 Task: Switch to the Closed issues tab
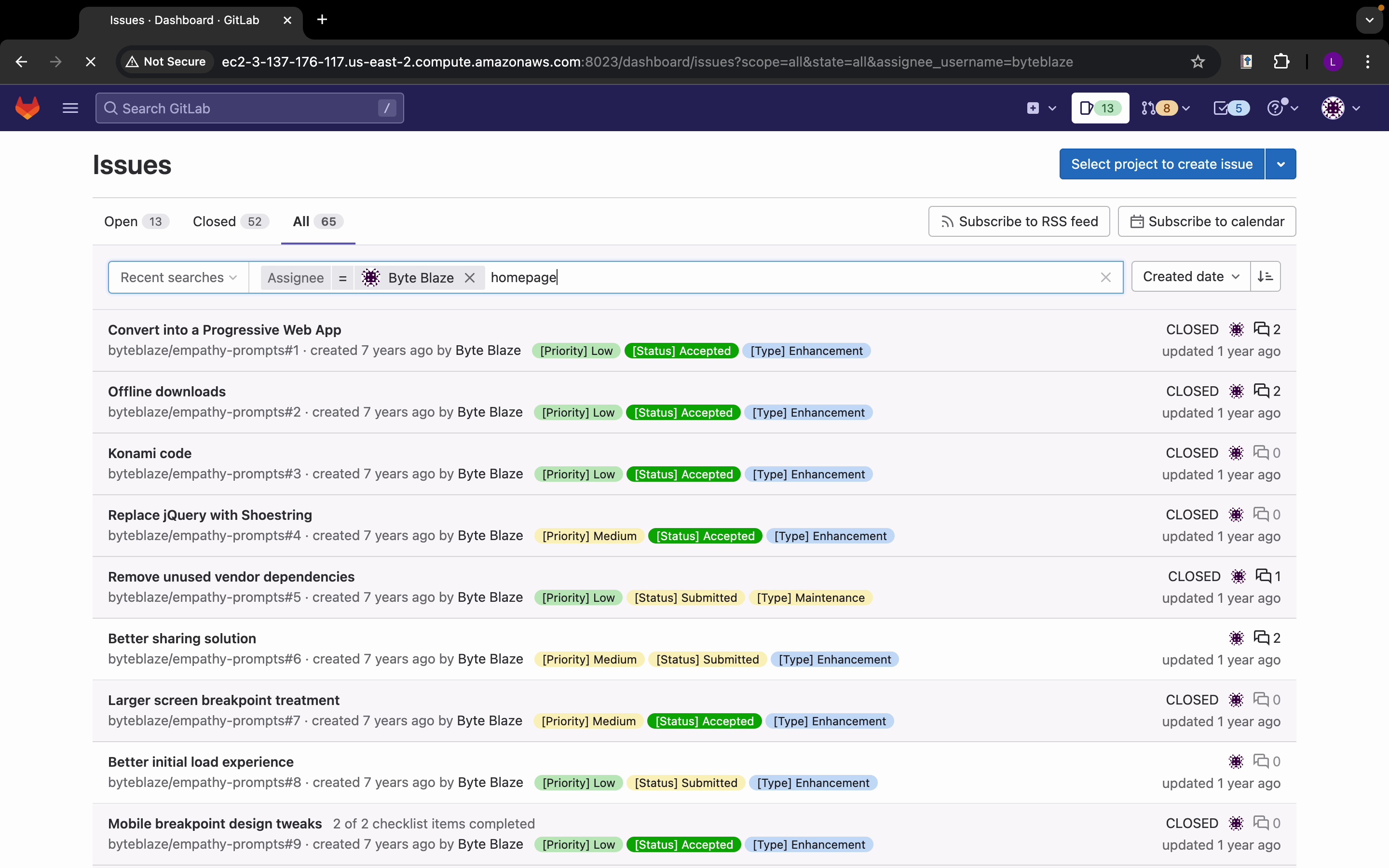click(230, 222)
